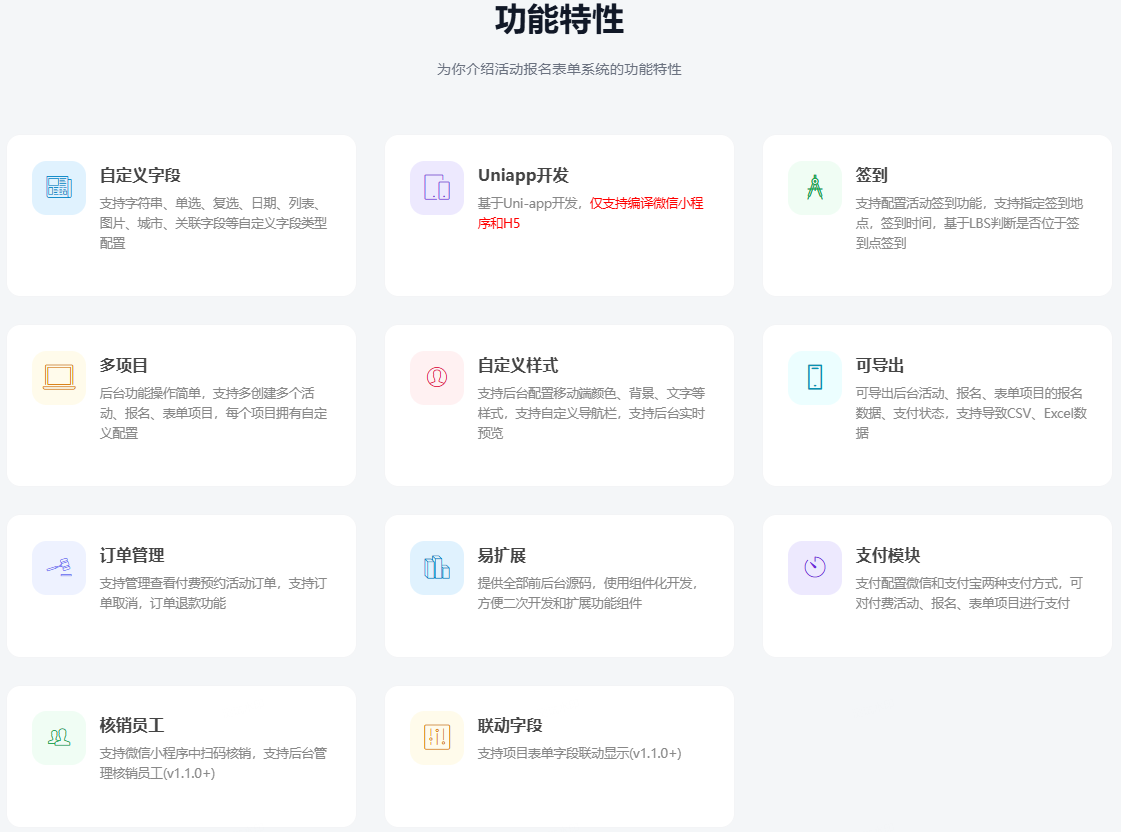Click the Uniapp开发 devices icon

tap(436, 188)
